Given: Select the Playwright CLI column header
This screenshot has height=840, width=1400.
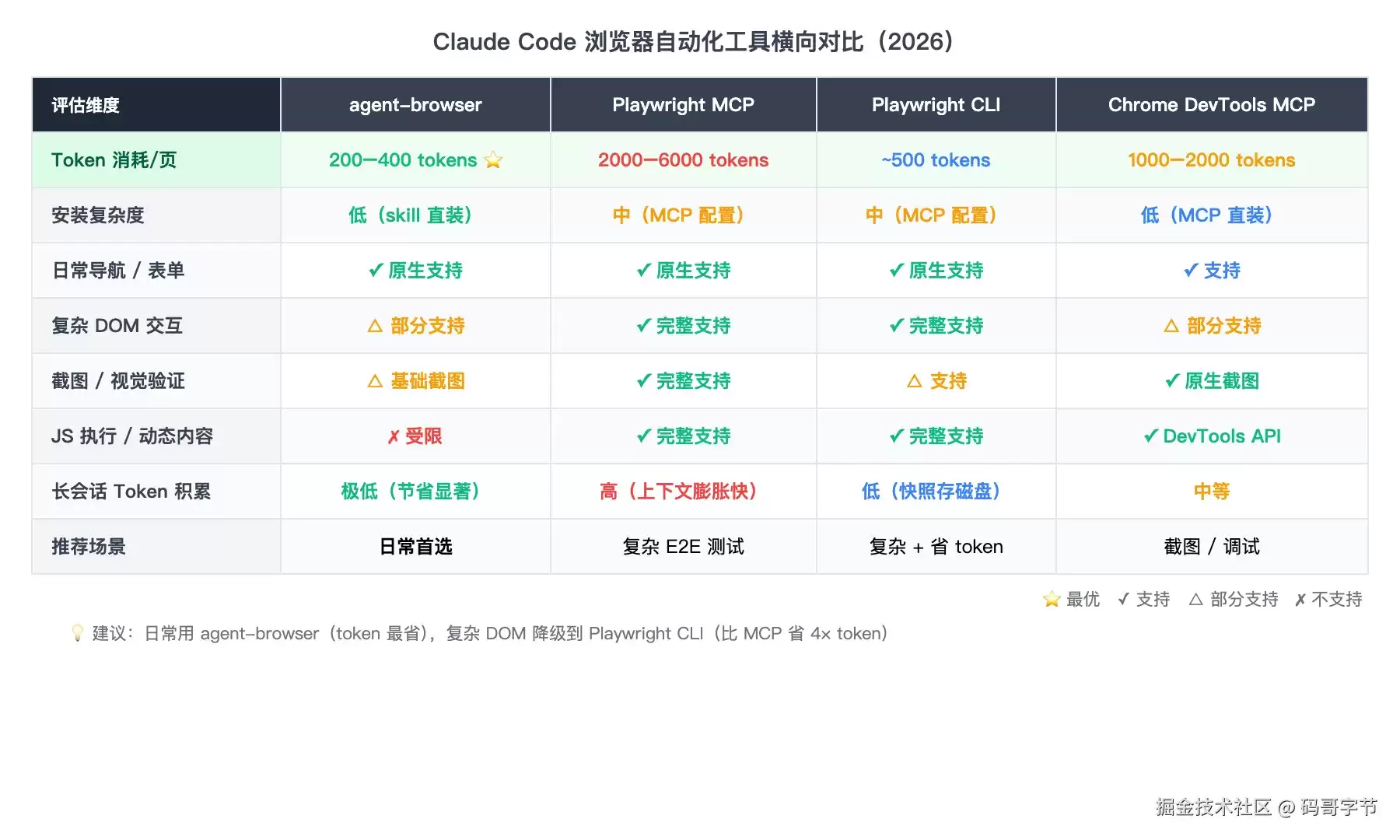Looking at the screenshot, I should click(x=936, y=105).
